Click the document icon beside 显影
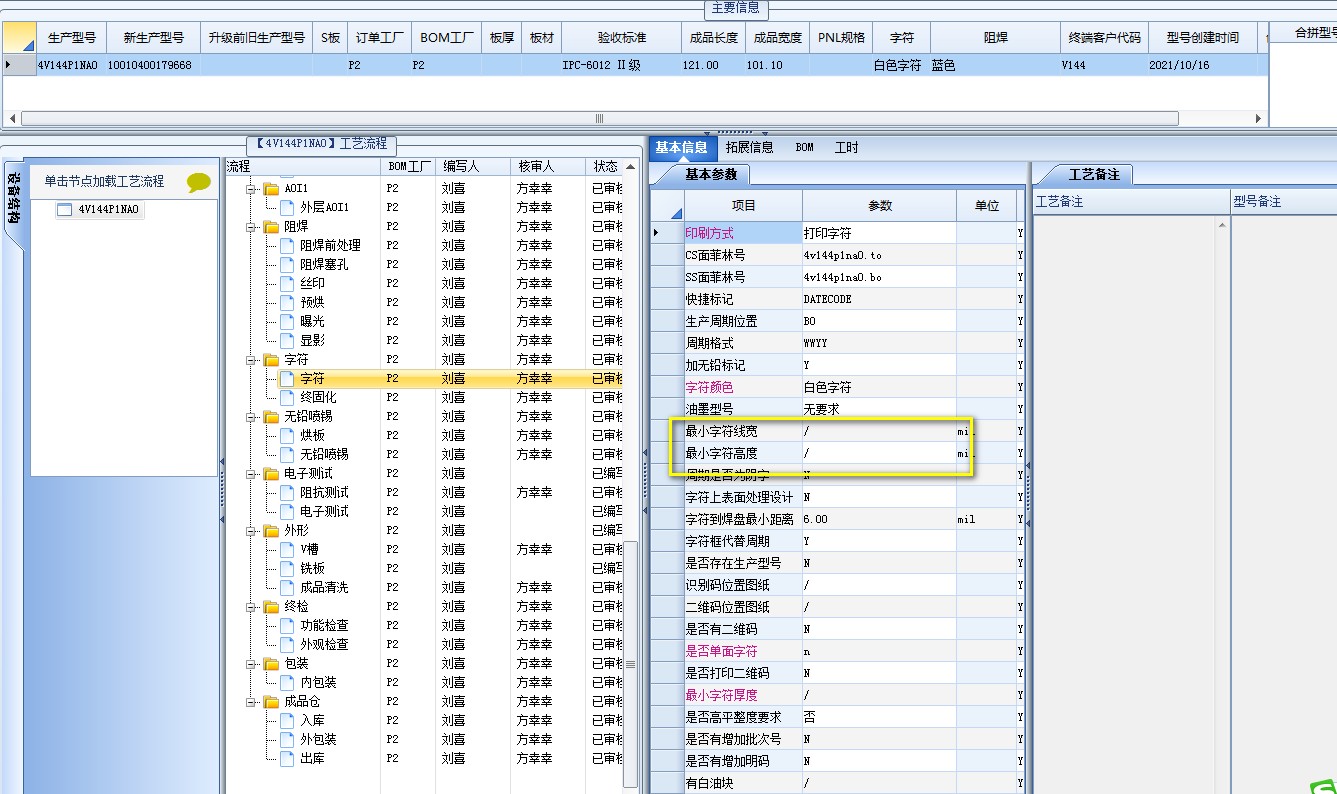 [x=288, y=341]
